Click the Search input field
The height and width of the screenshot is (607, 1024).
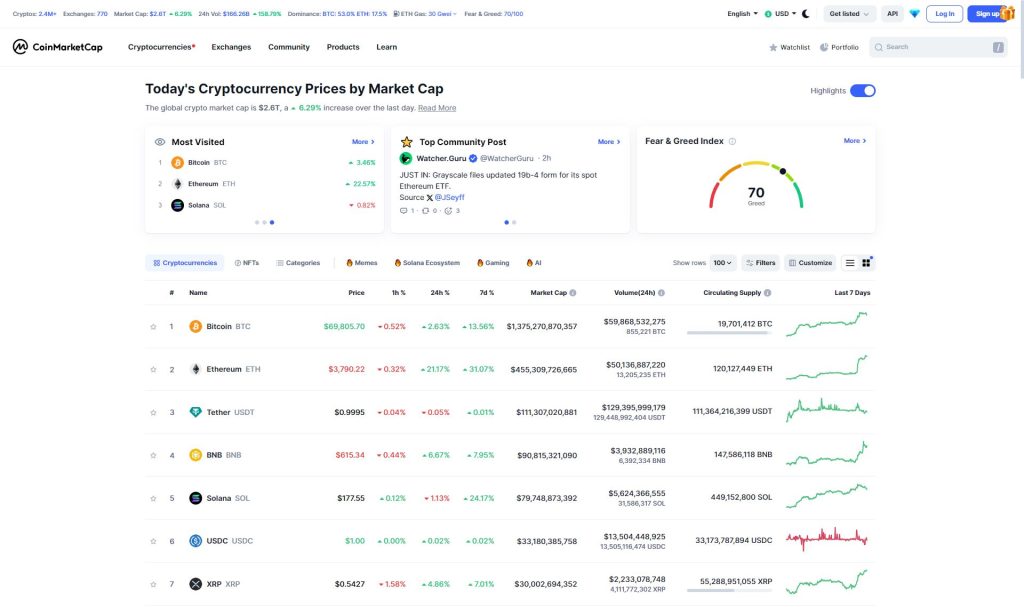tap(938, 47)
